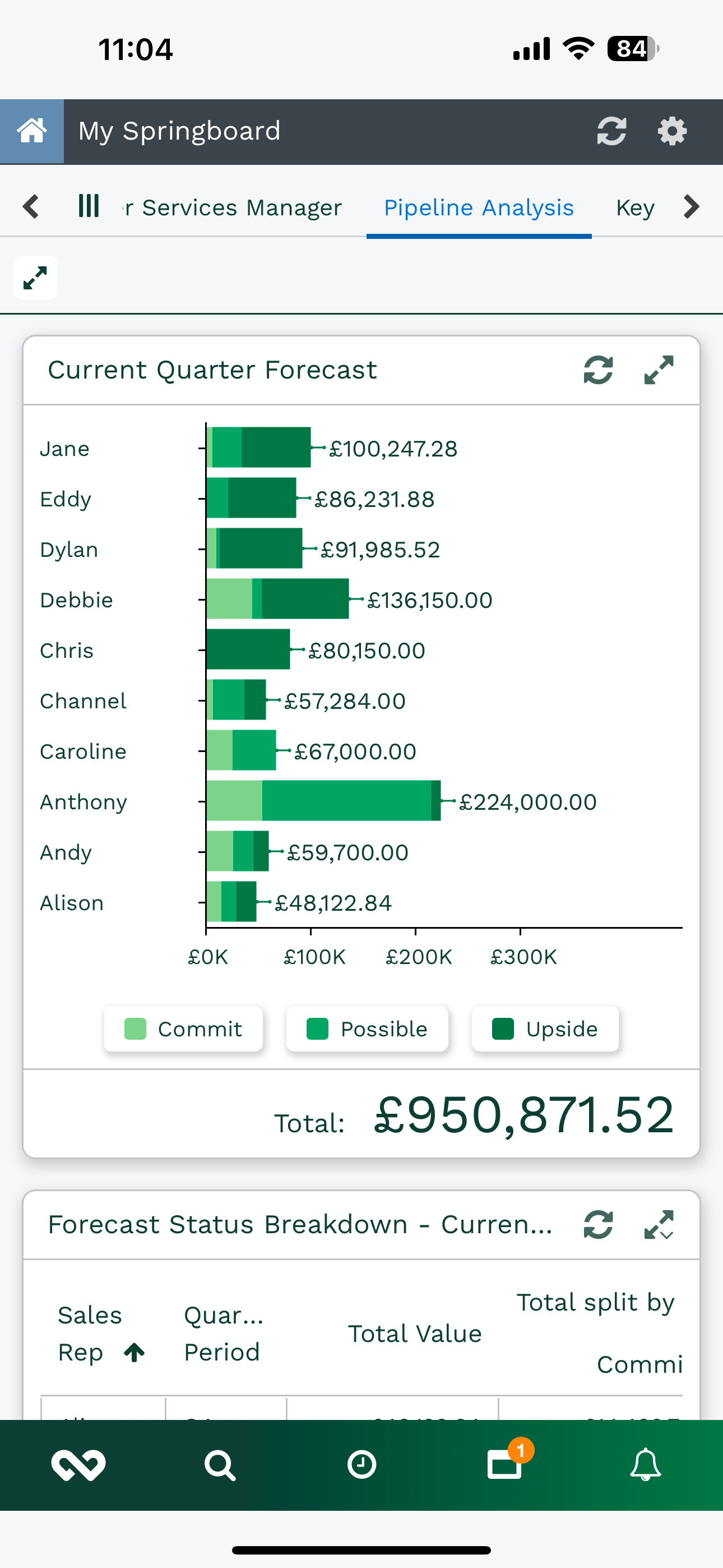Show next tabs with right chevron
This screenshot has height=1568, width=723.
pos(692,206)
